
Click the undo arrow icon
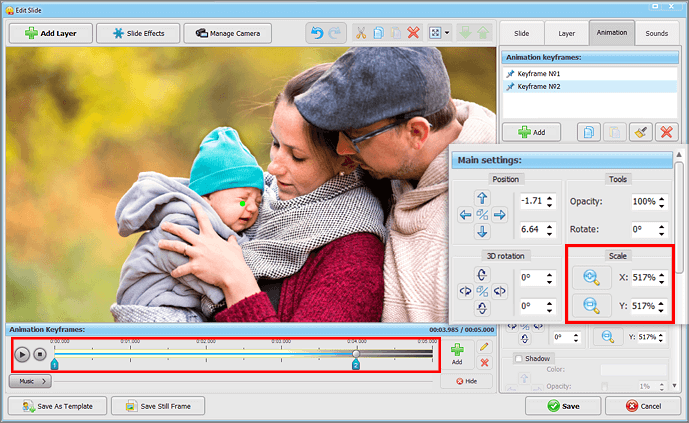tap(317, 33)
